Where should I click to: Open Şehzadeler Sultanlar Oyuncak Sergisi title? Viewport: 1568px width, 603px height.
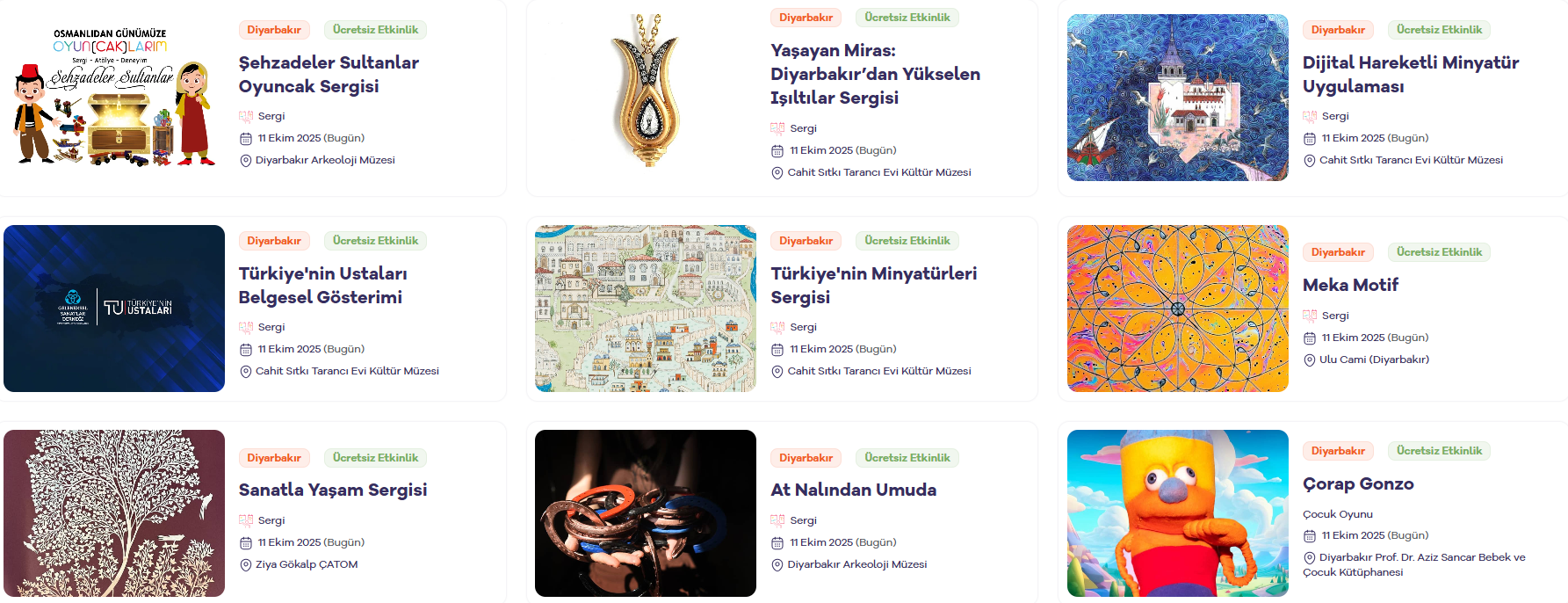[329, 75]
